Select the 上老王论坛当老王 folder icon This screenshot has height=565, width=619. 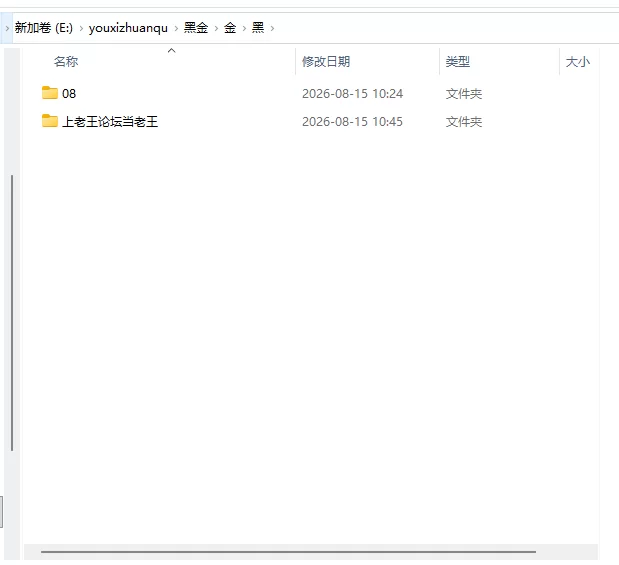coord(50,121)
